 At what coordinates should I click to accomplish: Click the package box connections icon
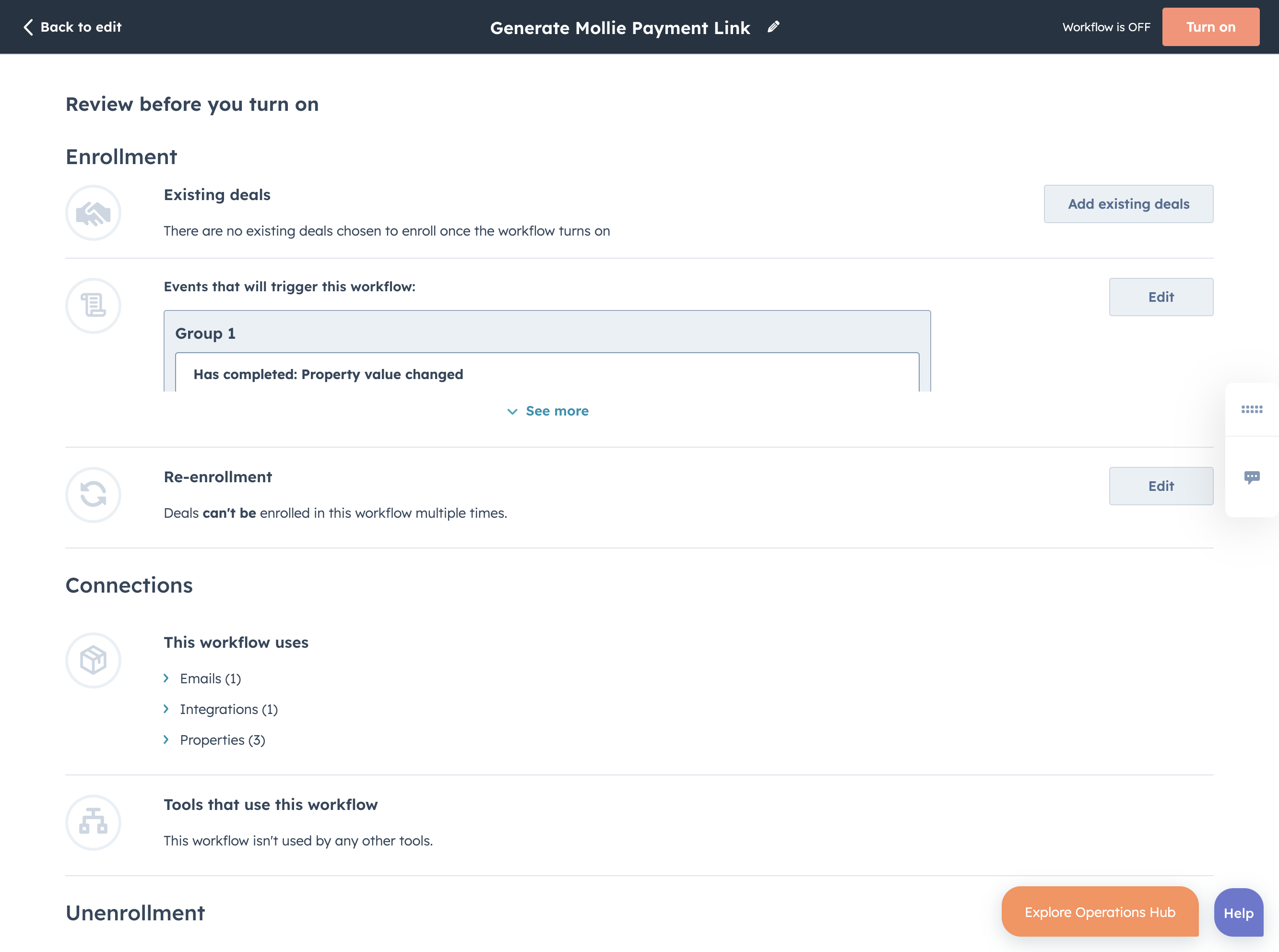click(x=94, y=660)
